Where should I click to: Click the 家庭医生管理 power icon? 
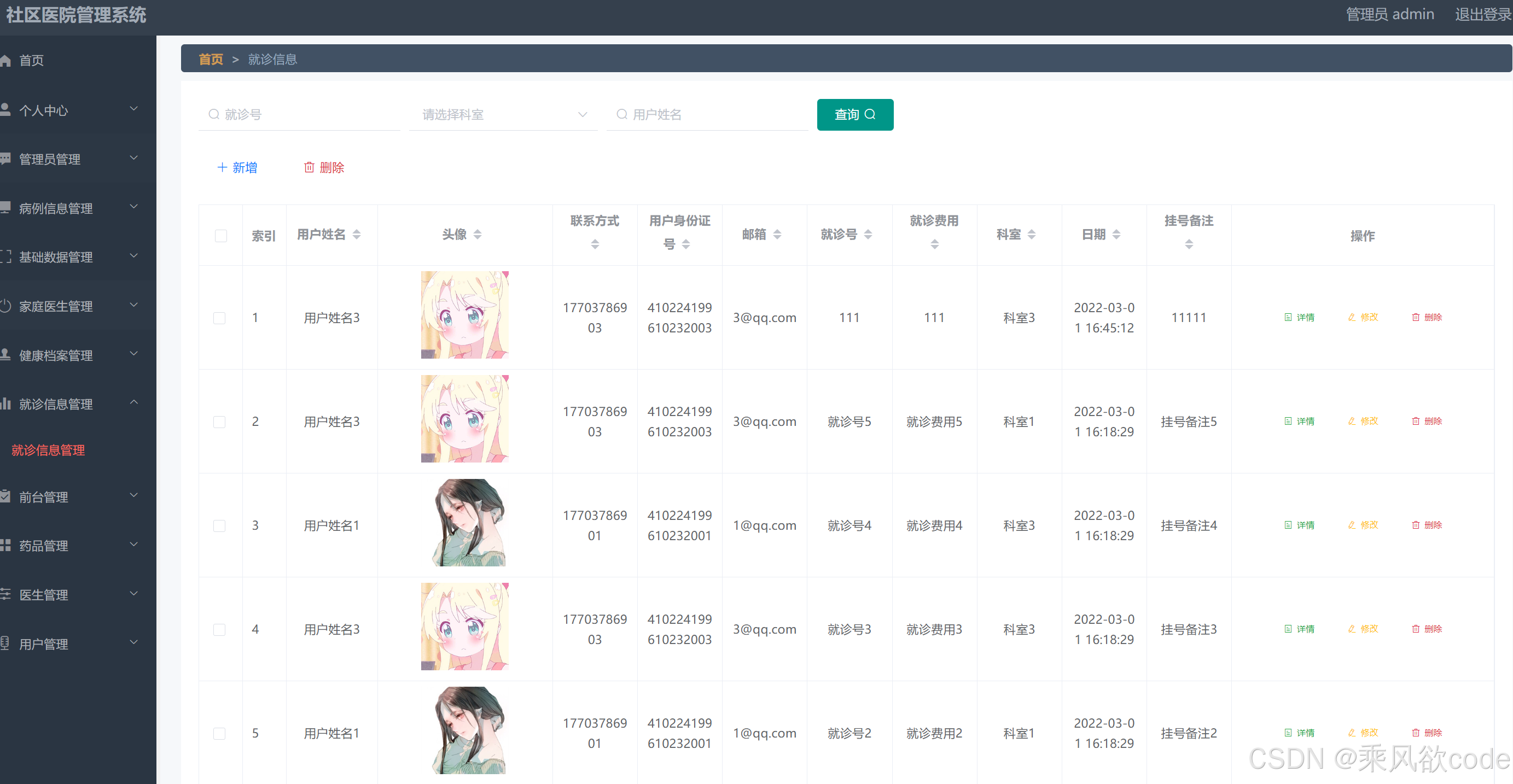pos(6,306)
